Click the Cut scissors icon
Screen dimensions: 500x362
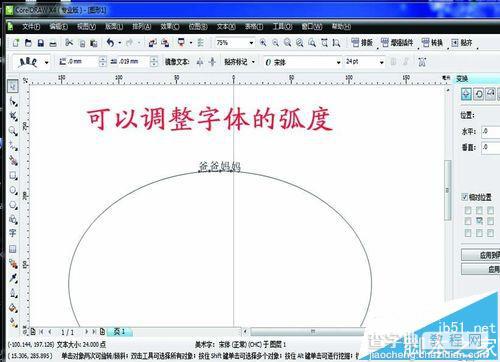pyautogui.click(x=69, y=43)
